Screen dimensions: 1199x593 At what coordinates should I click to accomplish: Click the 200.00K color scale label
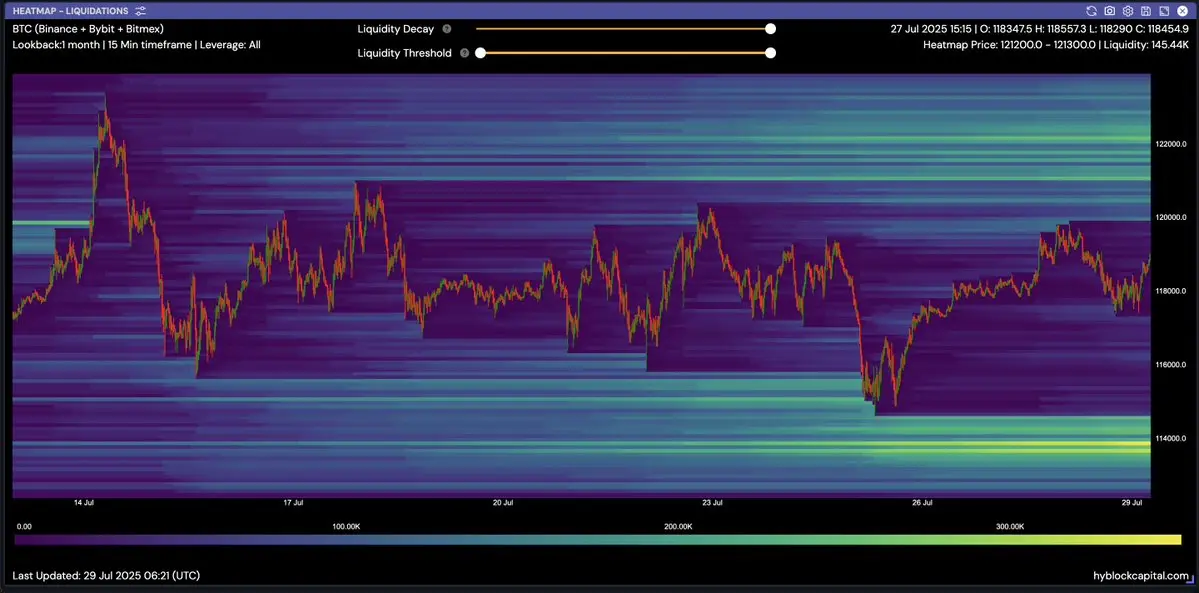coord(678,526)
